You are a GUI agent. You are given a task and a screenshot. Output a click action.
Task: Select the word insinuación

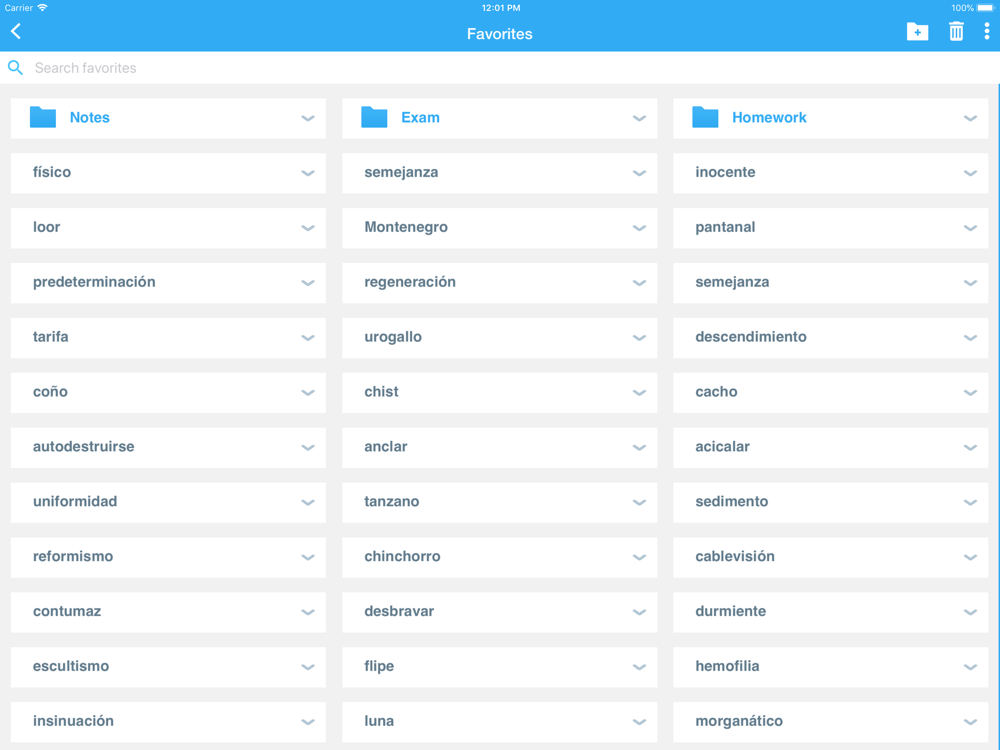tap(73, 721)
